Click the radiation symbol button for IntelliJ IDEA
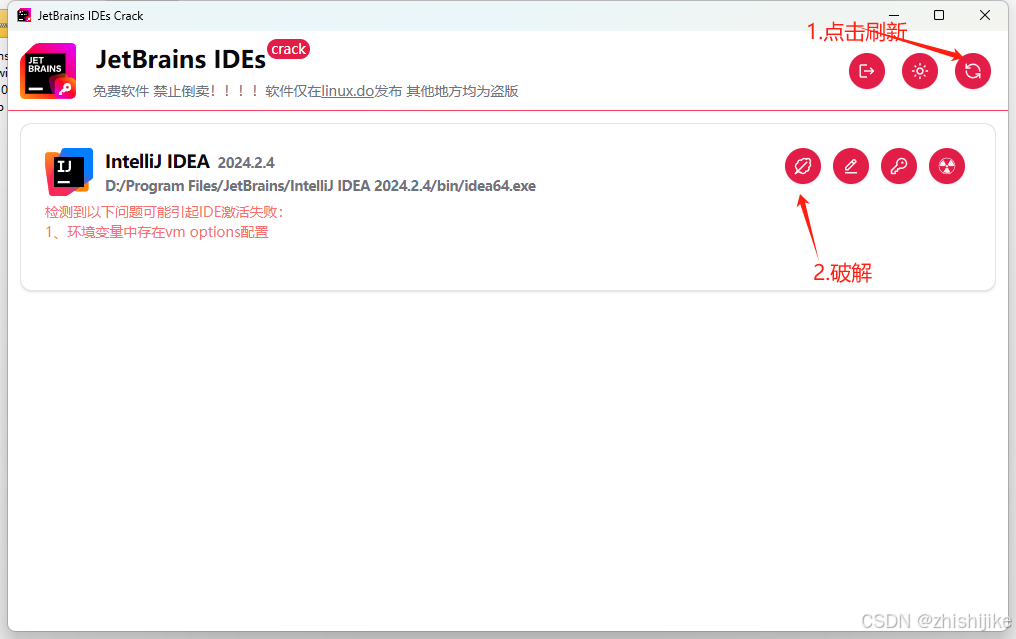 click(x=947, y=167)
